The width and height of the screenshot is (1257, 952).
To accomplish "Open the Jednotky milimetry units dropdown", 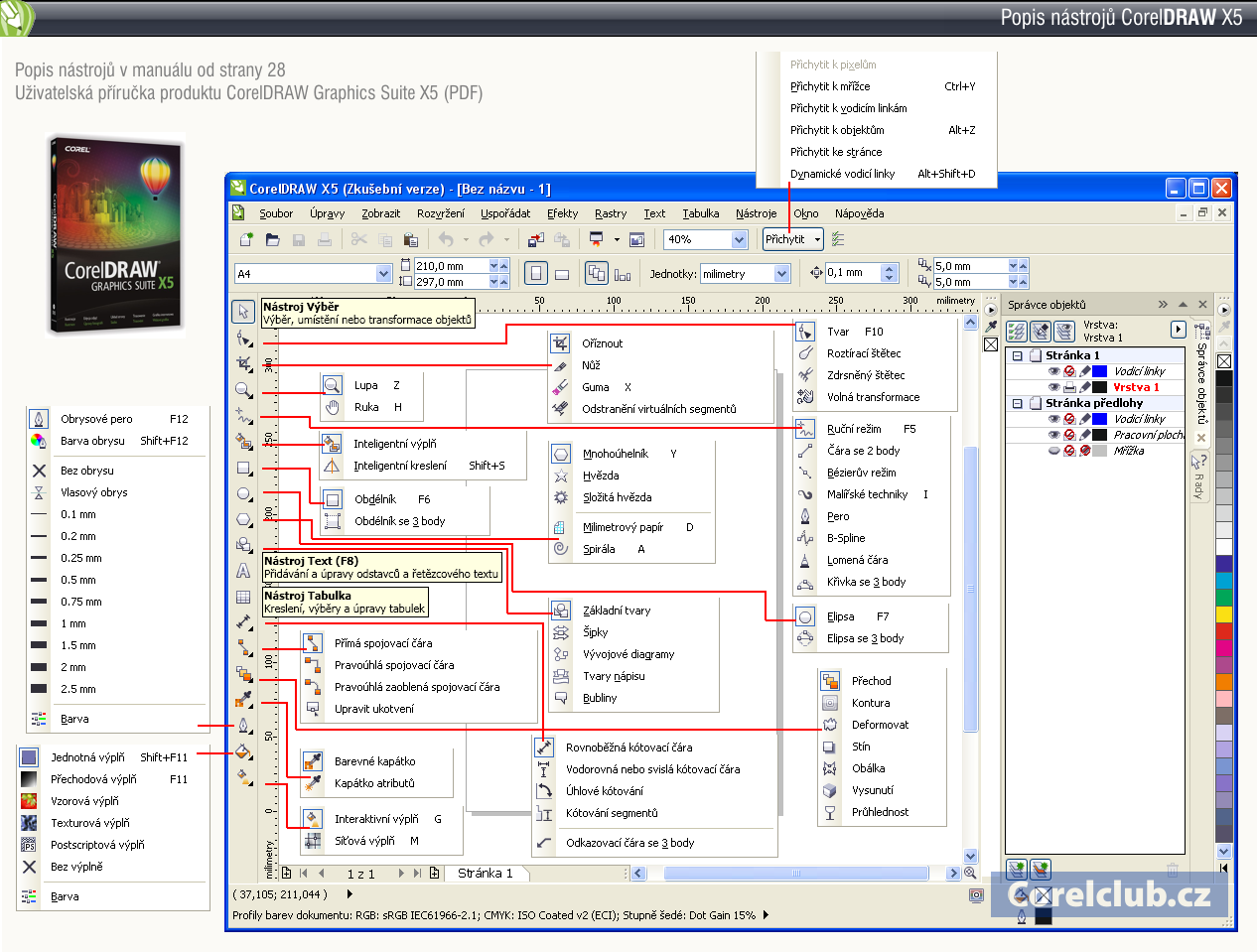I will pyautogui.click(x=781, y=274).
